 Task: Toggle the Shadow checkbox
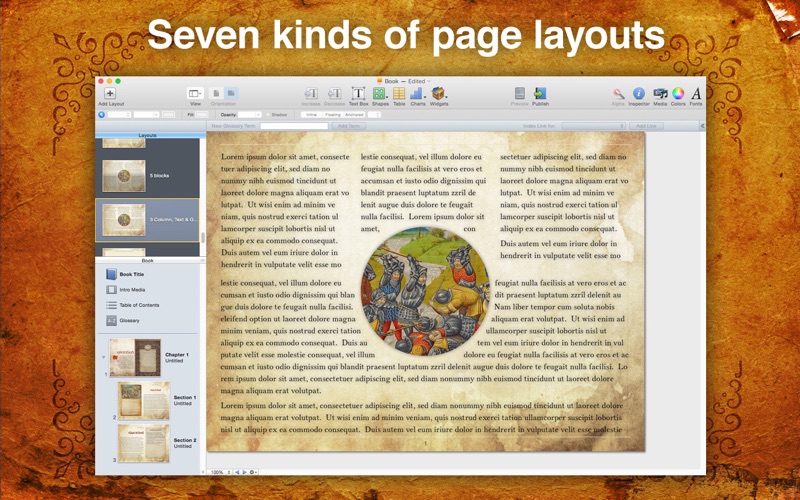268,115
